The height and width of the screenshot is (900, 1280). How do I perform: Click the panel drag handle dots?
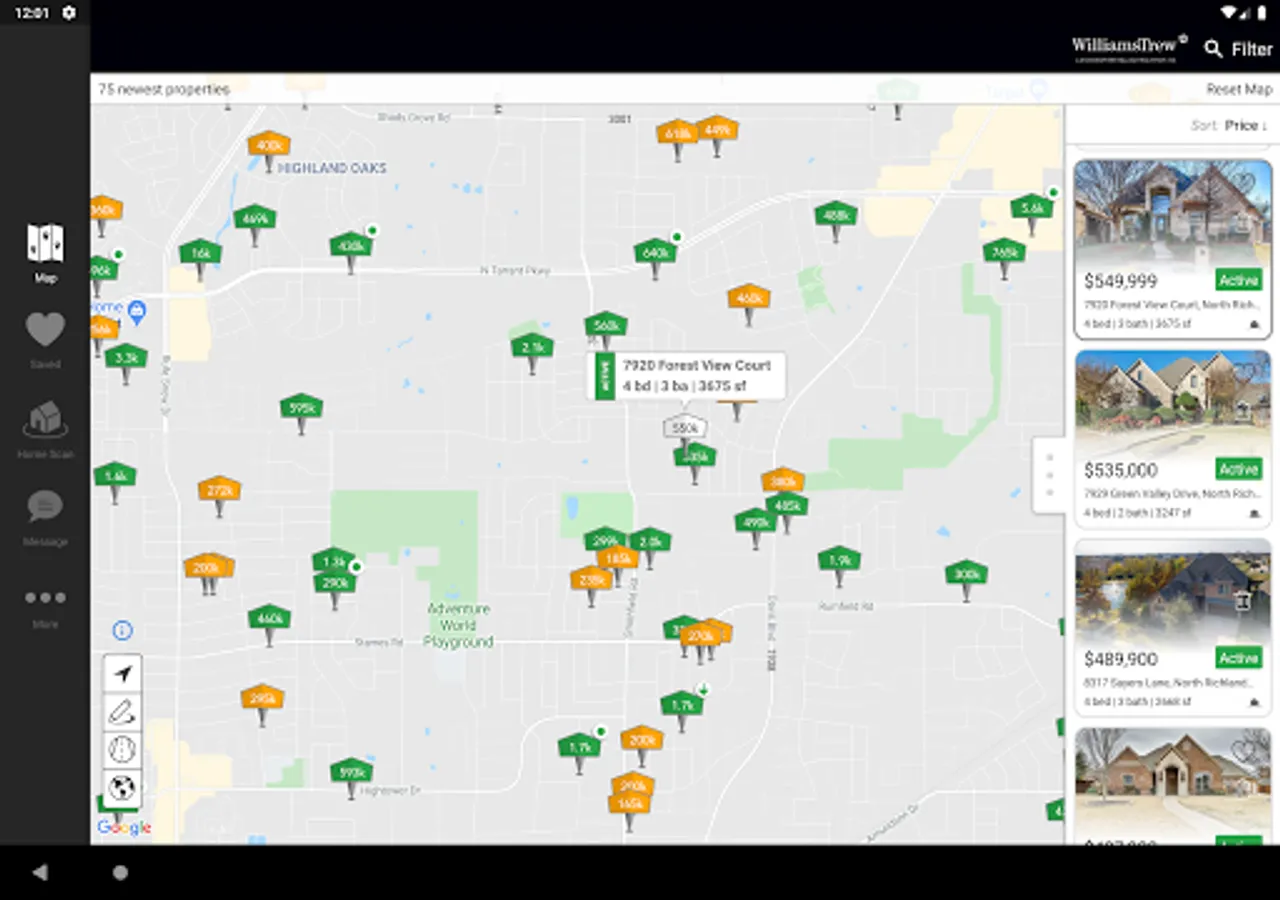coord(1049,475)
